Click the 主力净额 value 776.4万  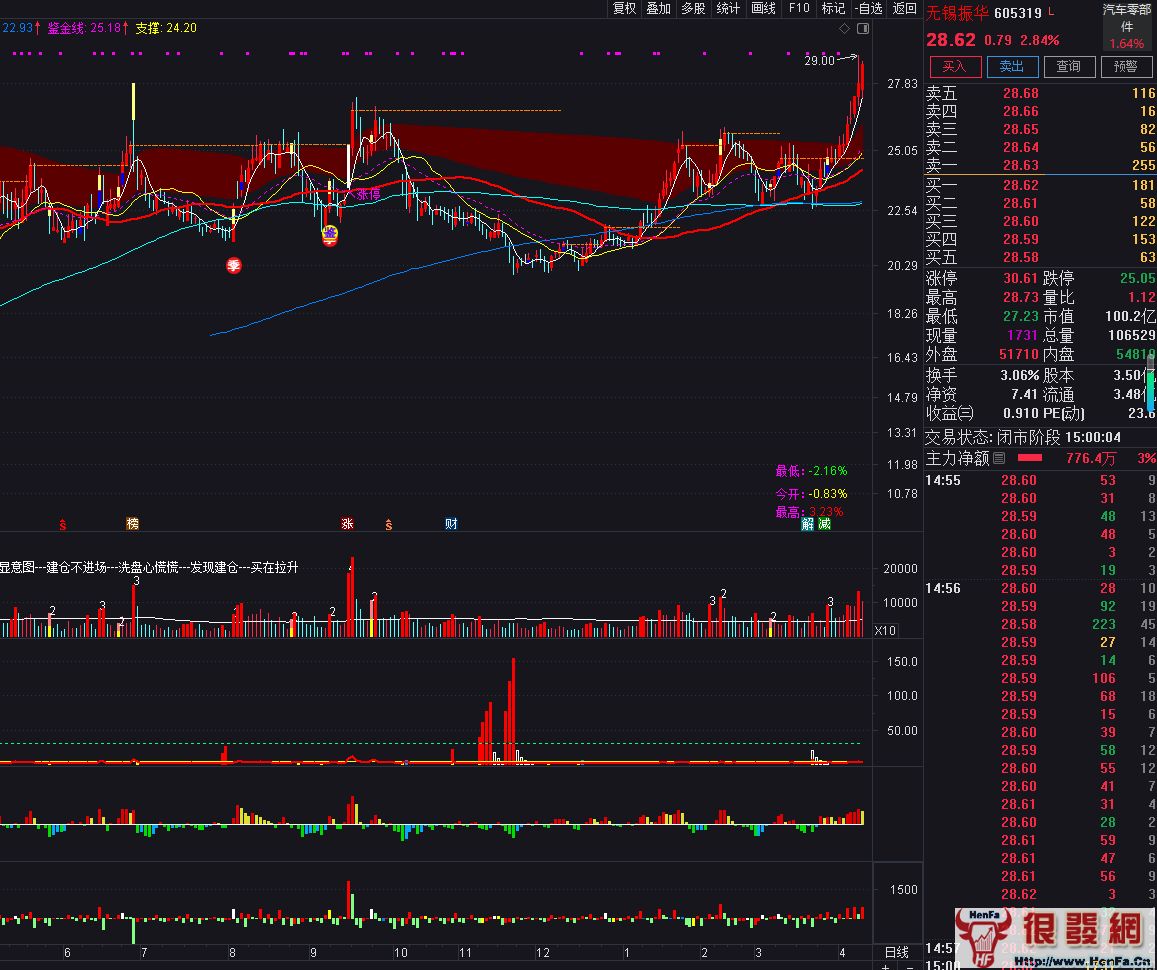1090,458
